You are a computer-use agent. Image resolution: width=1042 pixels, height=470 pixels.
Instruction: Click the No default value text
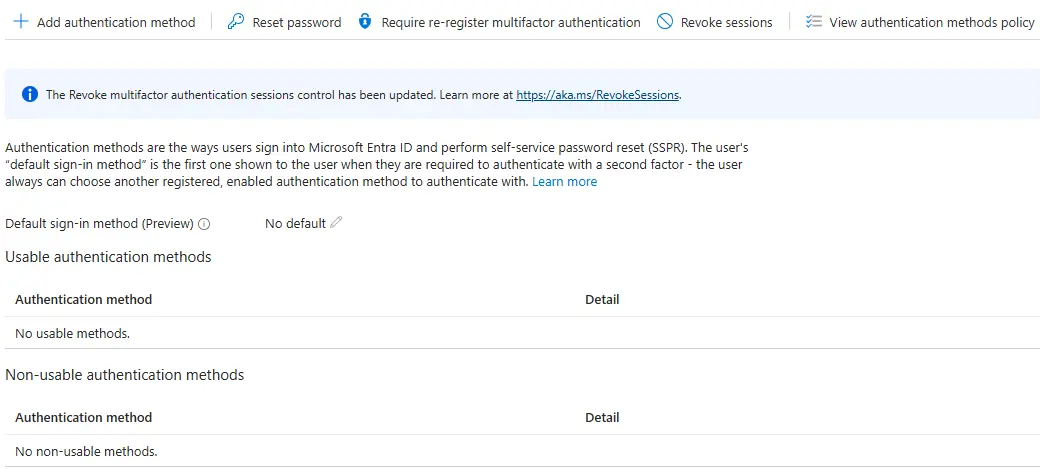295,223
